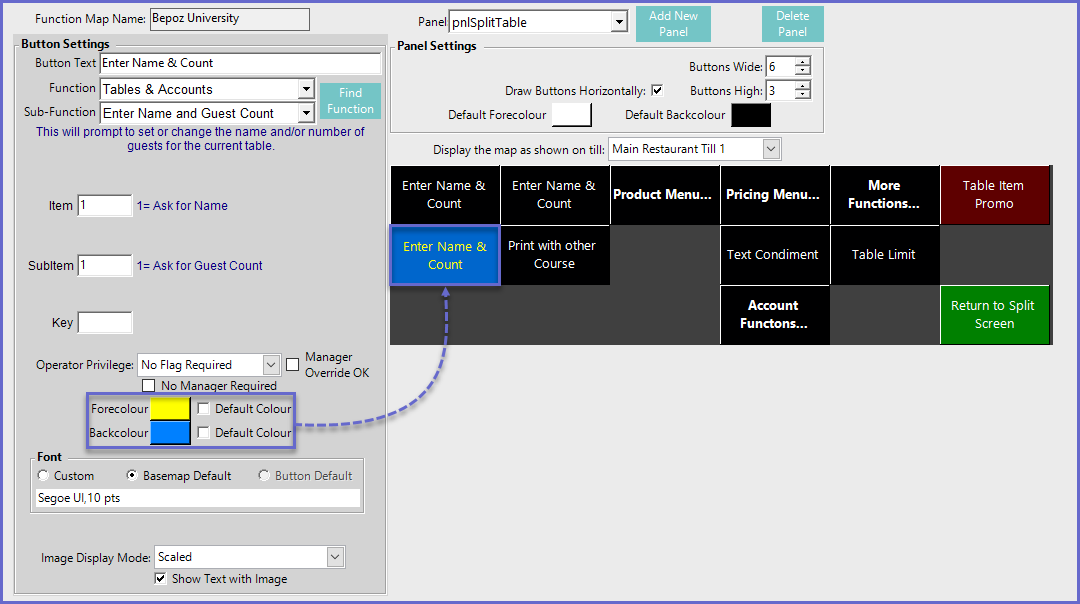The height and width of the screenshot is (604, 1080).
Task: Select the Custom font radio button
Action: coord(43,475)
